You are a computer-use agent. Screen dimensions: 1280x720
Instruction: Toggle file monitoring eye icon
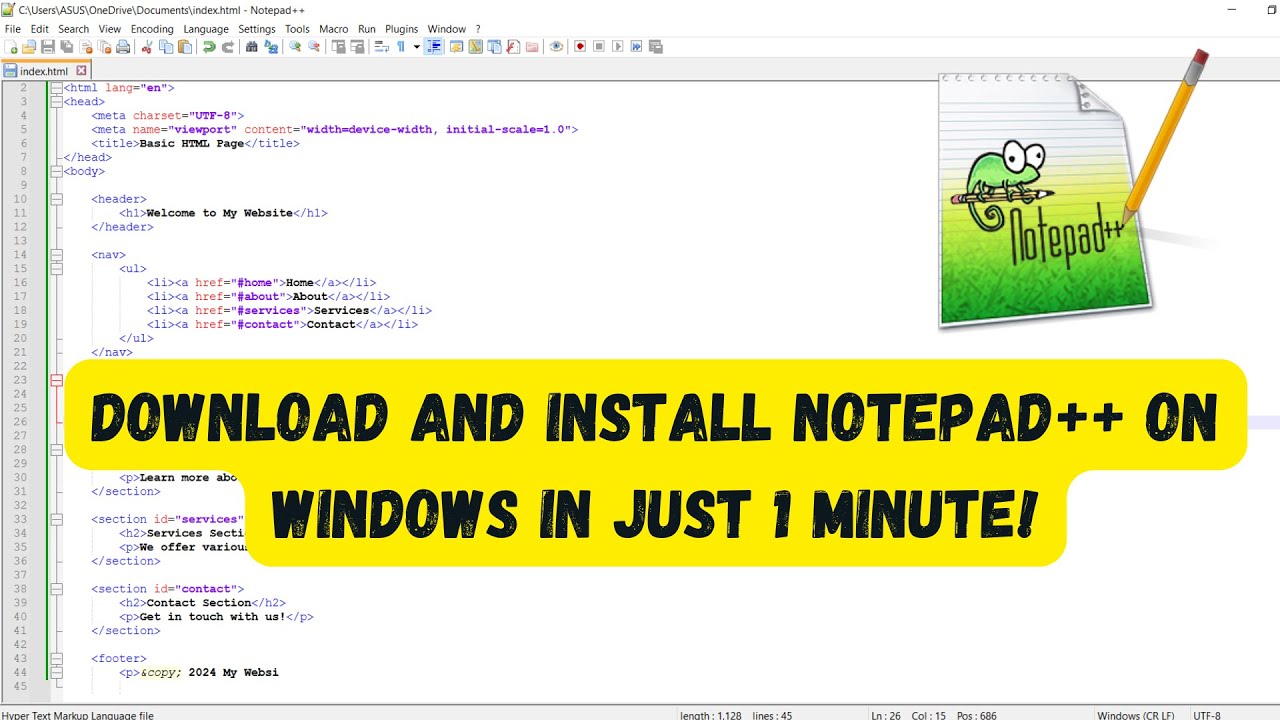(x=556, y=46)
